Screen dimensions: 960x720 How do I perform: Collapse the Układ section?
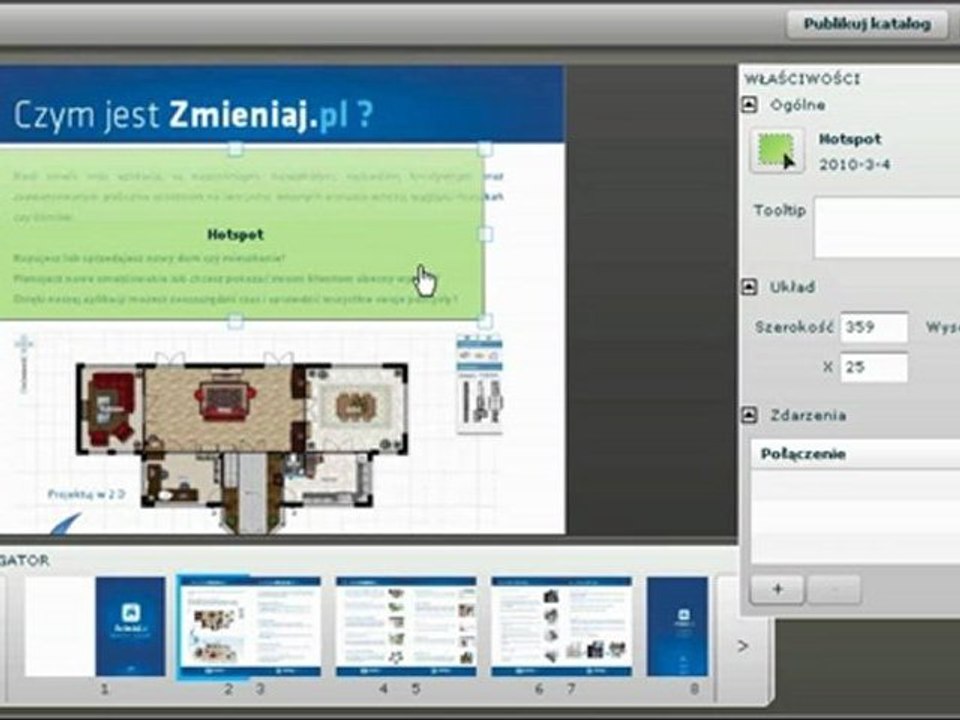pos(749,287)
